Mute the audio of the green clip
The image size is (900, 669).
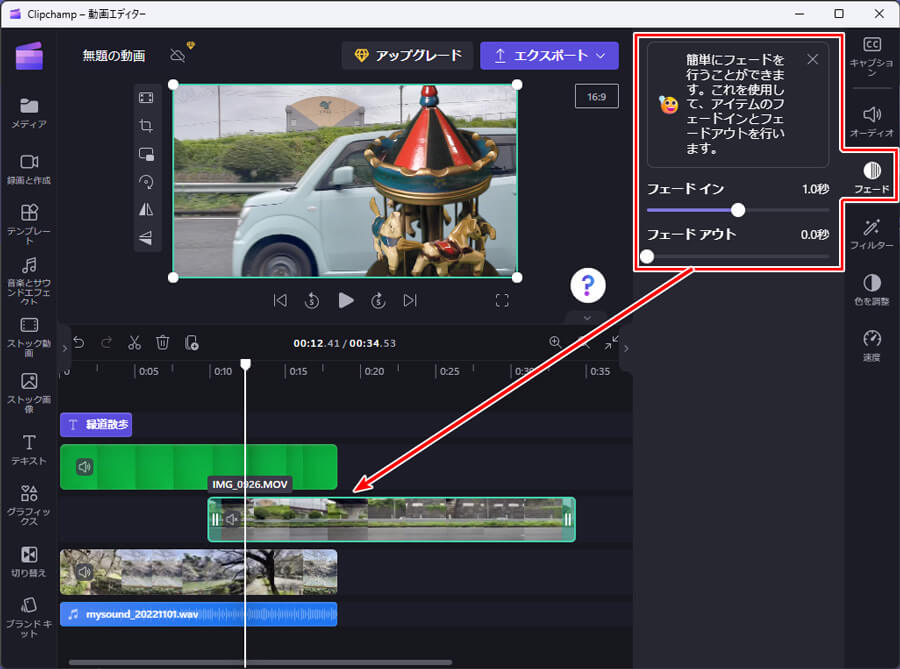85,466
